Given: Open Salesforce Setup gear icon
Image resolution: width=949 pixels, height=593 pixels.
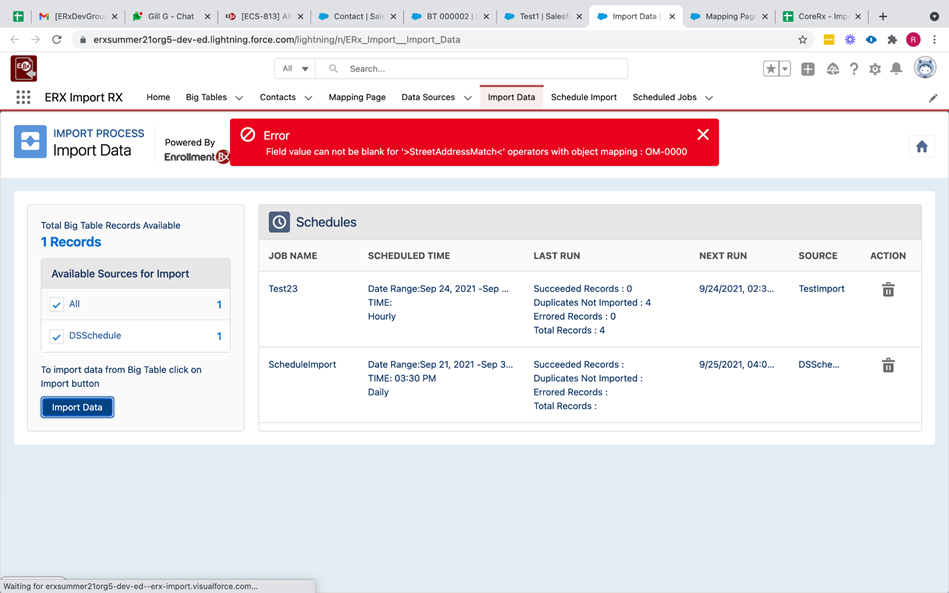Looking at the screenshot, I should (875, 69).
